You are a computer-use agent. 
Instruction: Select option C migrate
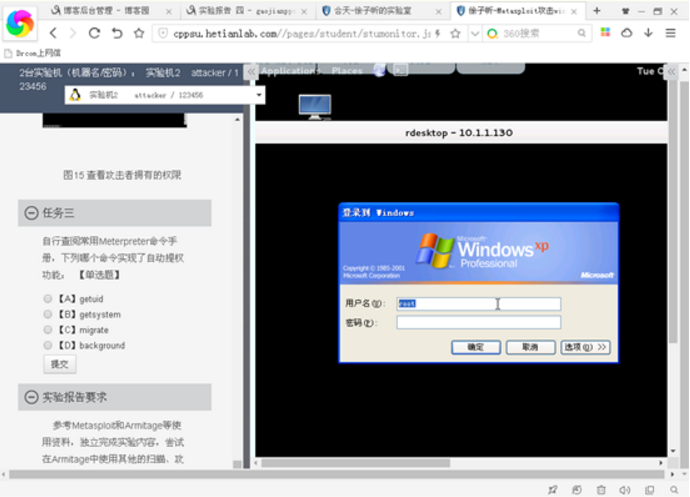tap(48, 330)
